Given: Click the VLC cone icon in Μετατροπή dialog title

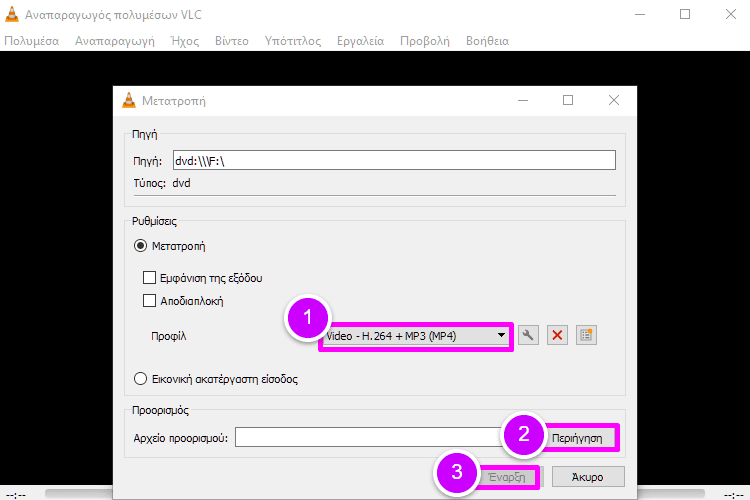Looking at the screenshot, I should point(129,100).
